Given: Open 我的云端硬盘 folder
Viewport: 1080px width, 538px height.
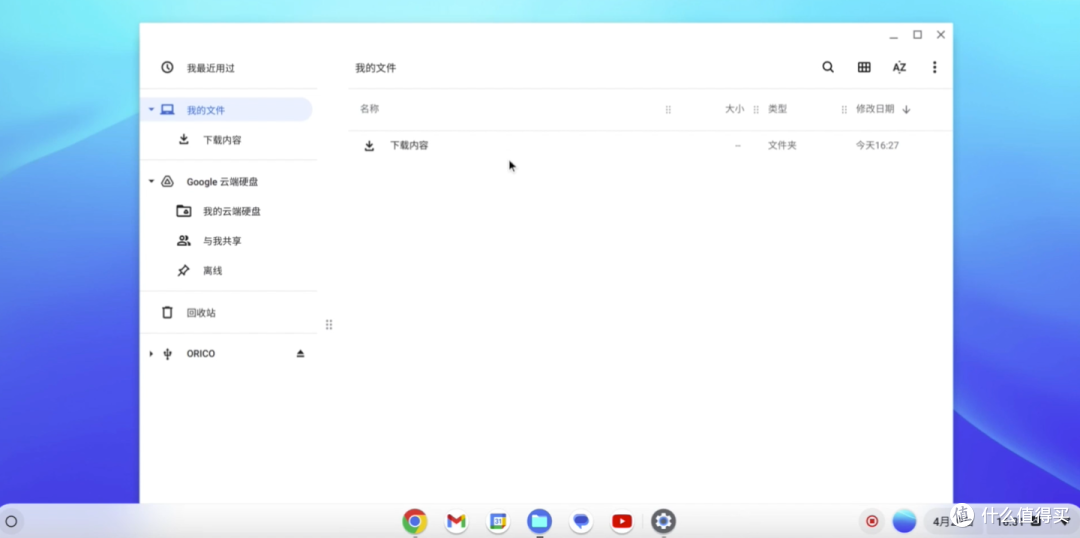Looking at the screenshot, I should pos(227,211).
